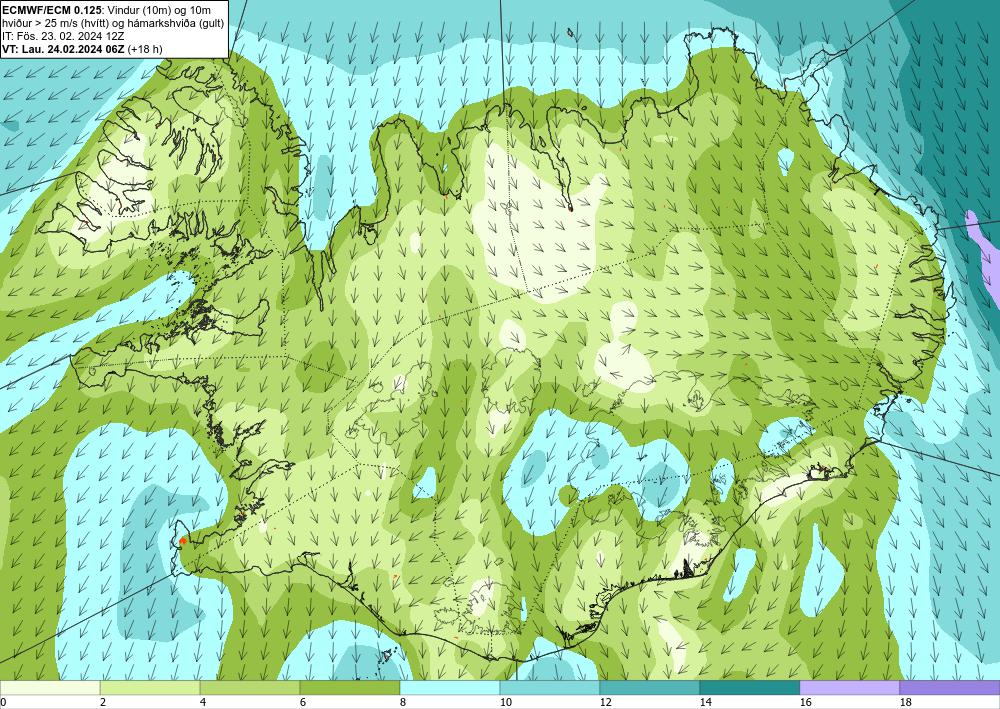This screenshot has width=1000, height=709.
Task: Click the legend scale label '6'
Action: pos(303,703)
